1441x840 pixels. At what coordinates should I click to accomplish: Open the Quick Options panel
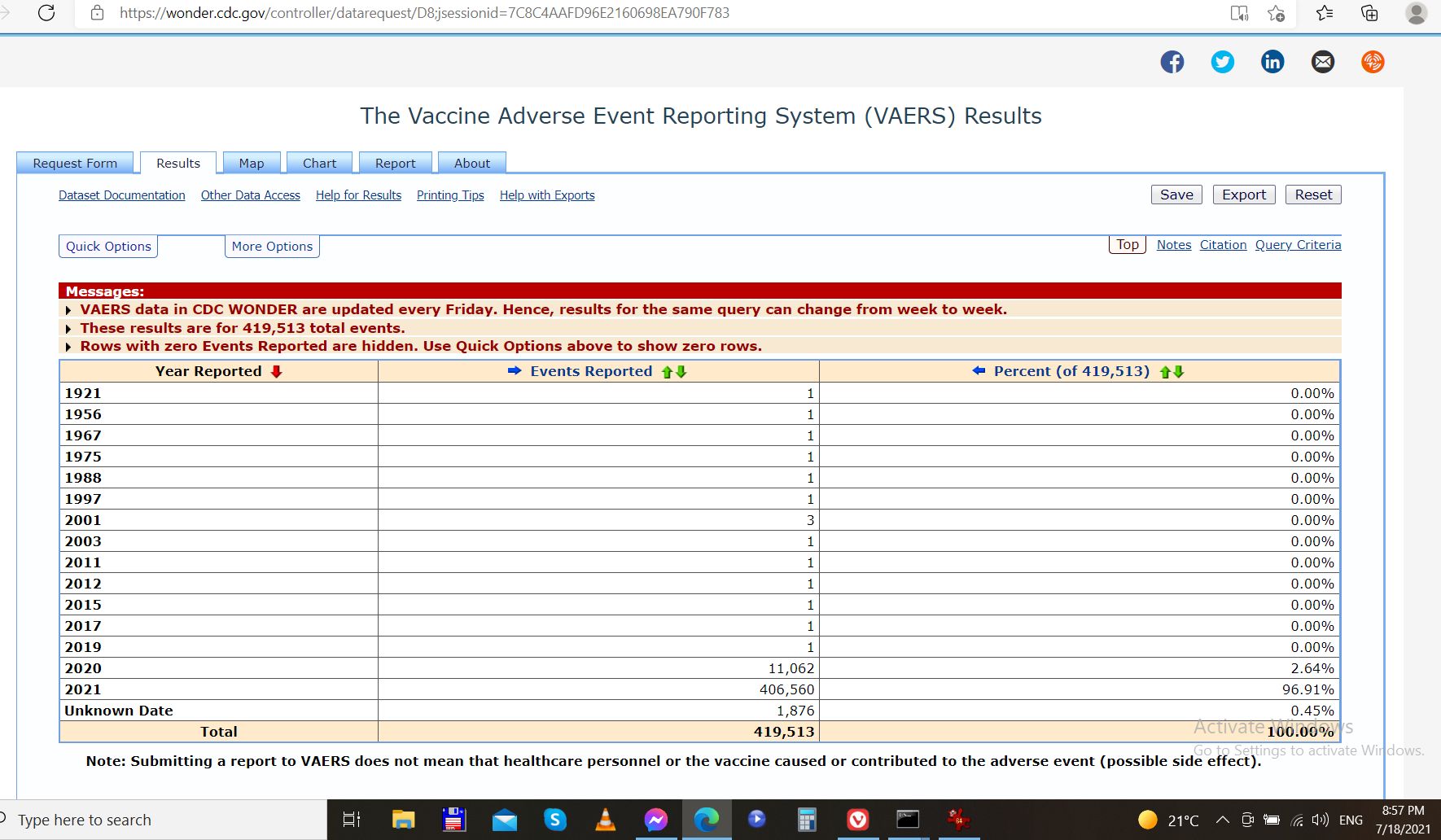[x=108, y=247]
